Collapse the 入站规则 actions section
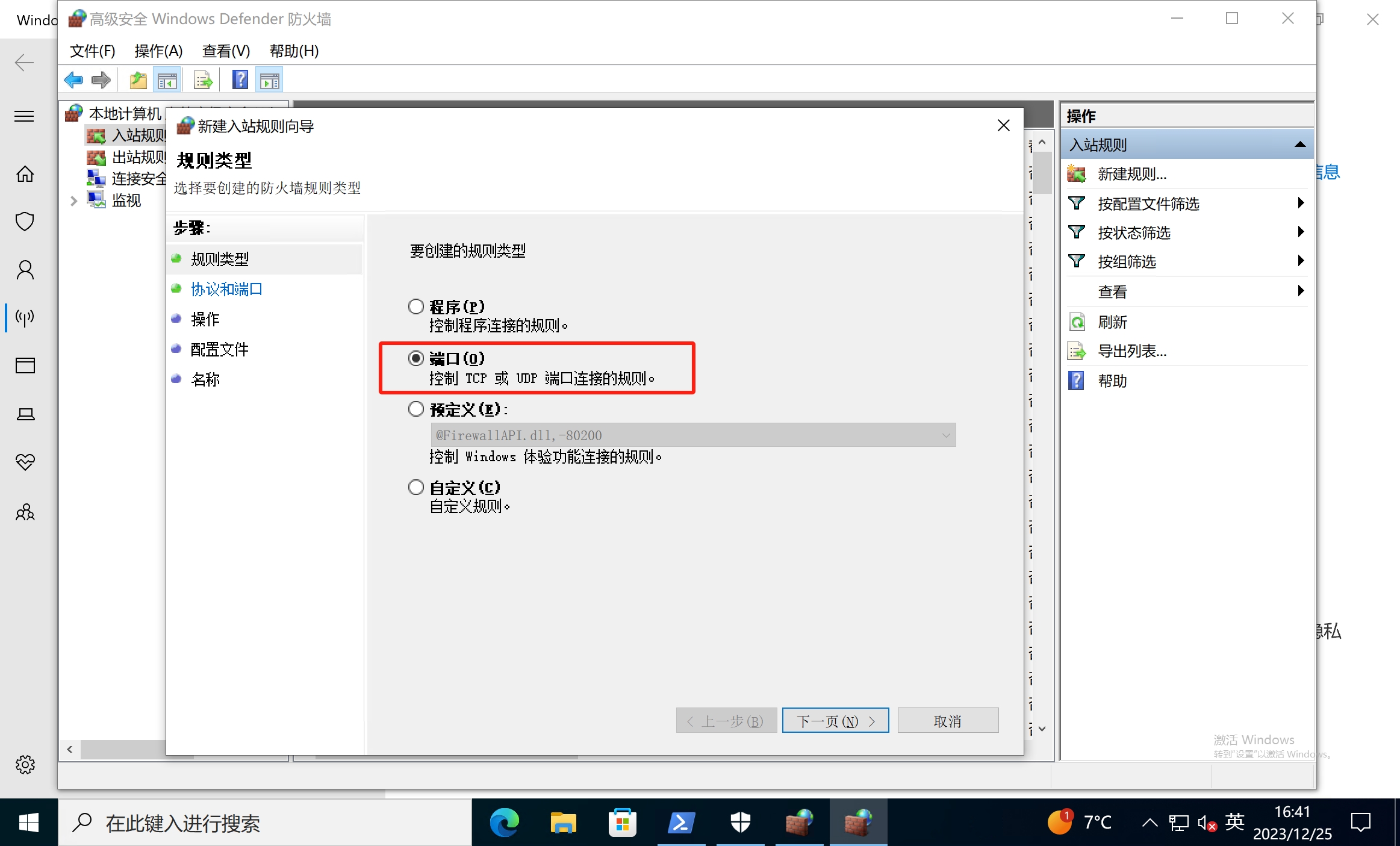 [1300, 145]
